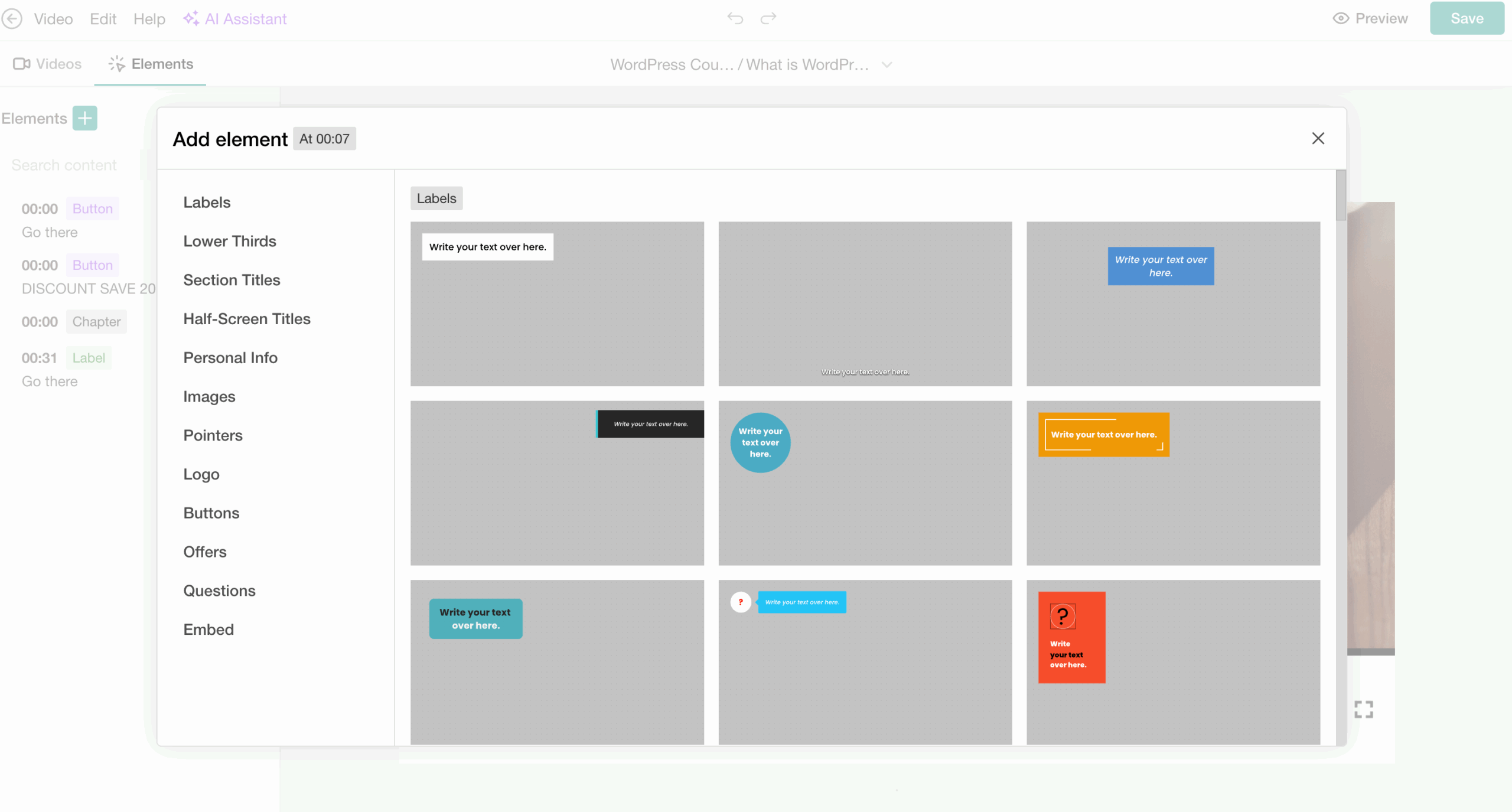Screen dimensions: 1512x812
Task: Select the Embed category
Action: (x=208, y=630)
